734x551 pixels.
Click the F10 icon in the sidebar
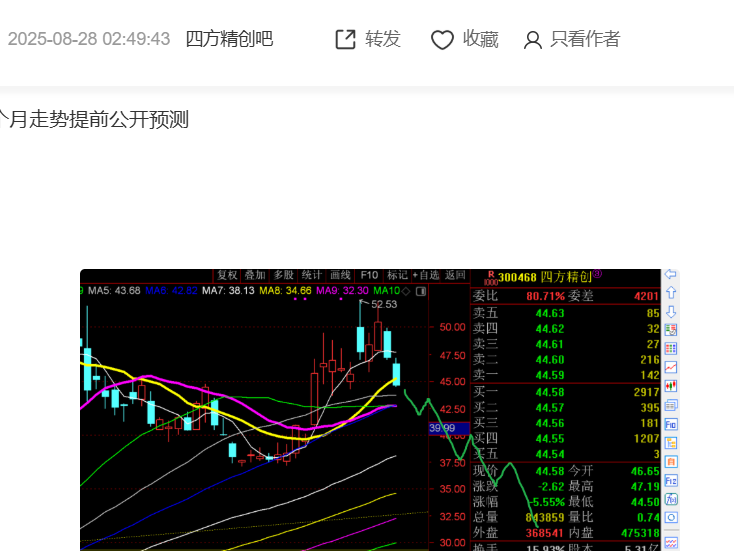pos(671,424)
